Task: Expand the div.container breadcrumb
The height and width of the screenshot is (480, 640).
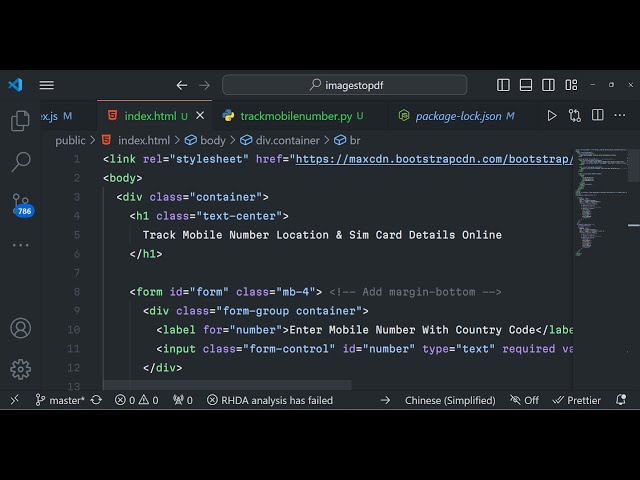Action: (287, 141)
